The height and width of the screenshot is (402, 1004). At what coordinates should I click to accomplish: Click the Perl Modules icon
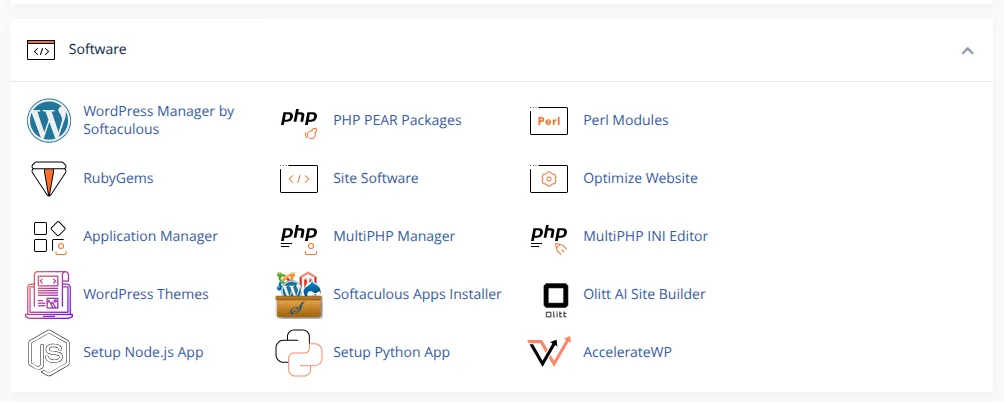[x=549, y=120]
